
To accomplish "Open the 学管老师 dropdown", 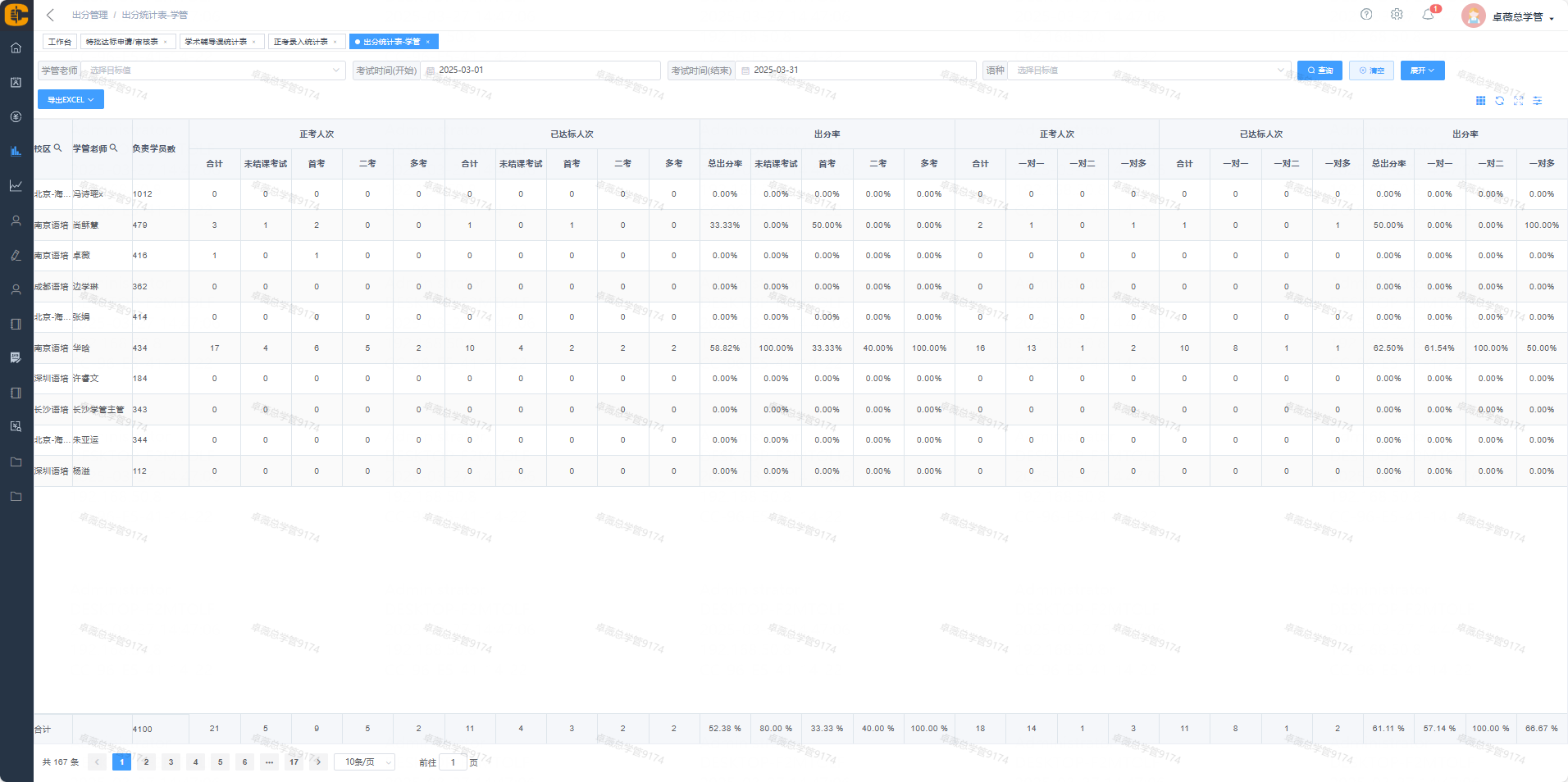I will 213,70.
